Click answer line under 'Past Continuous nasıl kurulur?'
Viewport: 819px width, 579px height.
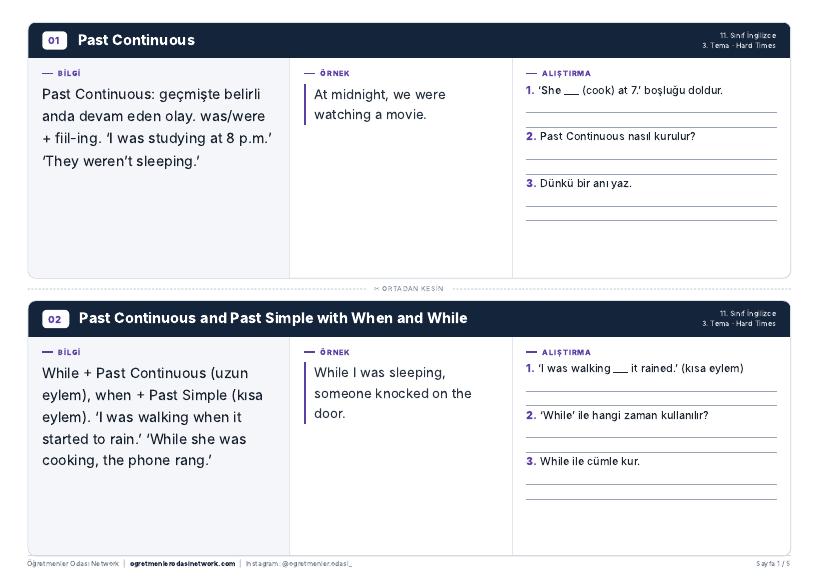(x=651, y=159)
